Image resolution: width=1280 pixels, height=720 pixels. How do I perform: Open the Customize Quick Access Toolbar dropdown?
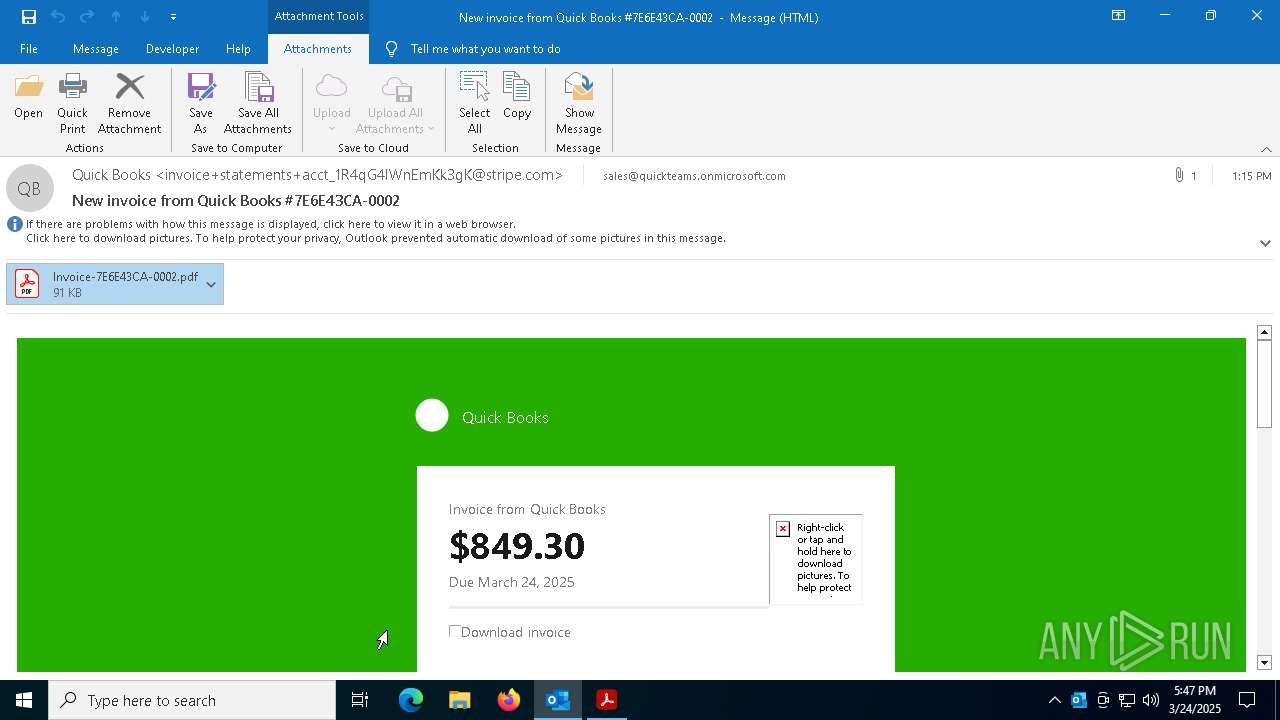pyautogui.click(x=173, y=17)
